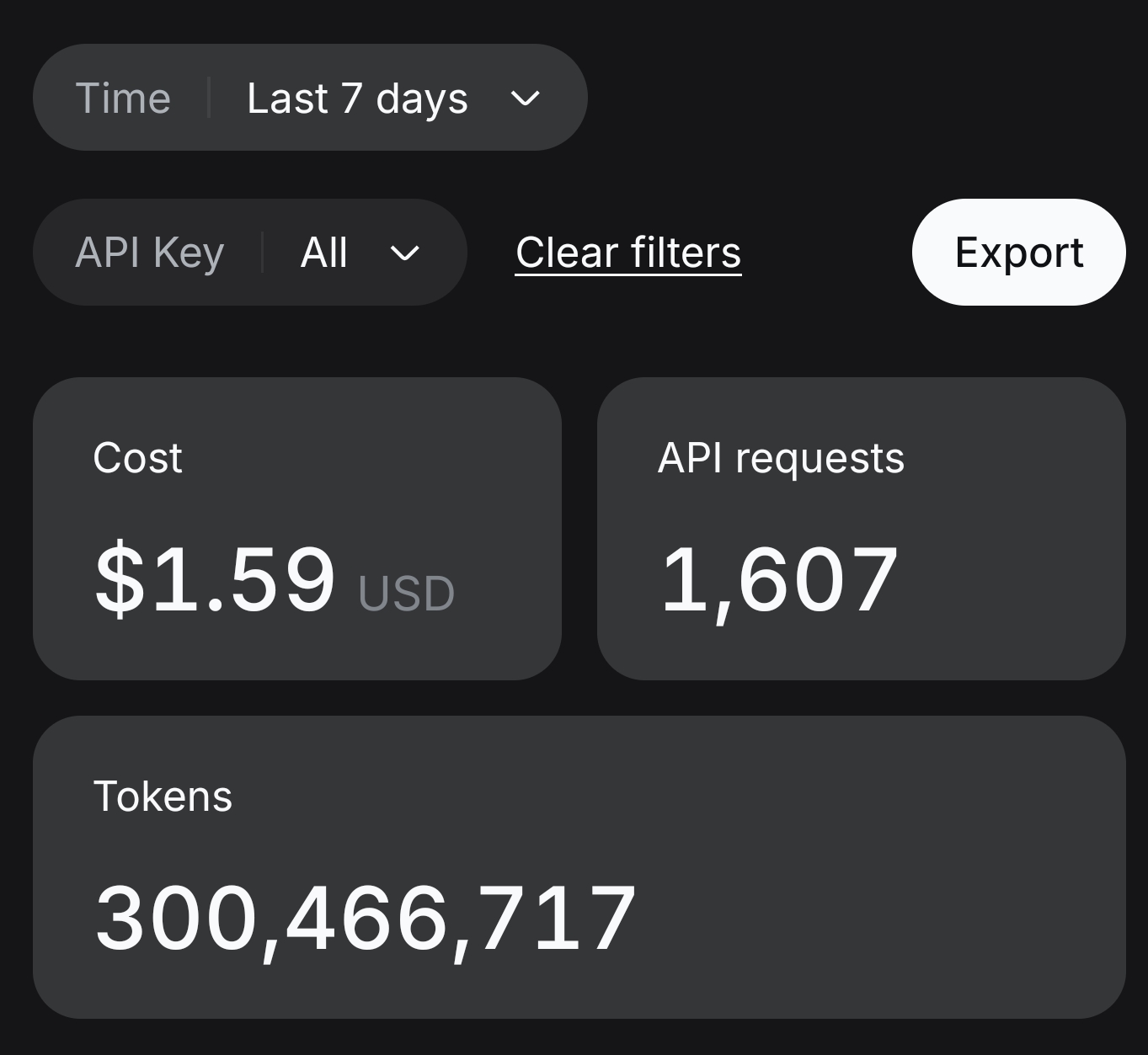This screenshot has width=1148, height=1055.
Task: Open the Tokens summary card
Action: (x=579, y=867)
